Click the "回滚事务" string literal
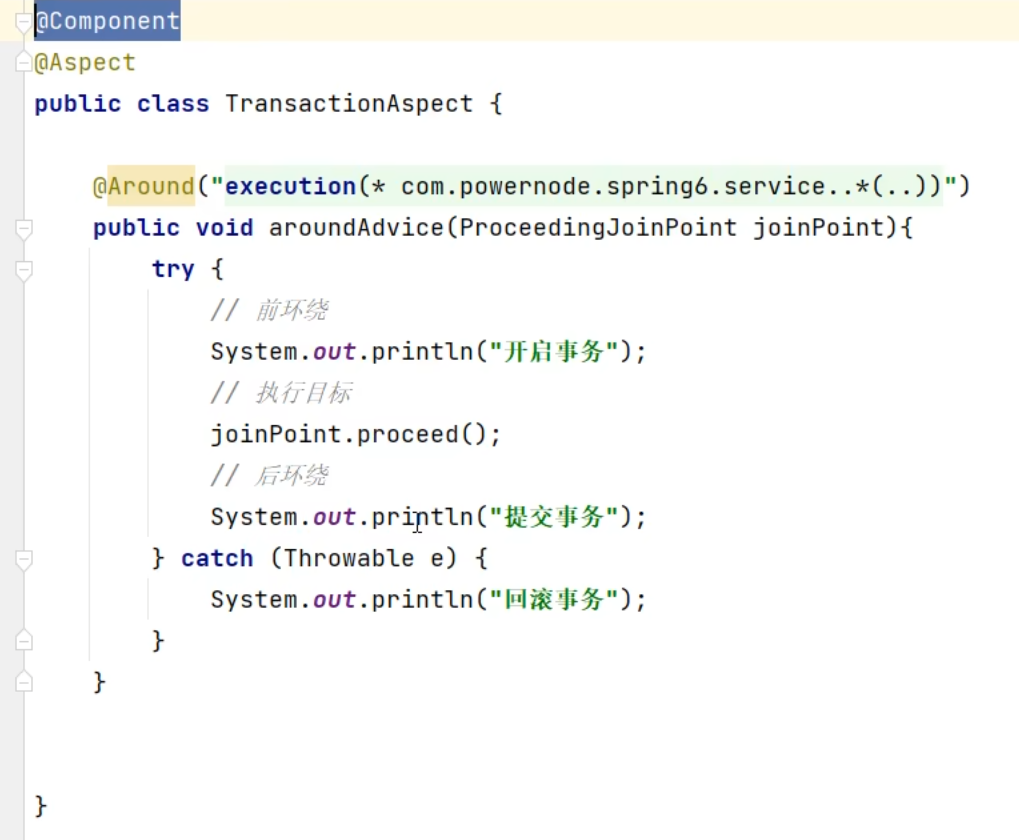This screenshot has height=840, width=1019. click(x=553, y=600)
